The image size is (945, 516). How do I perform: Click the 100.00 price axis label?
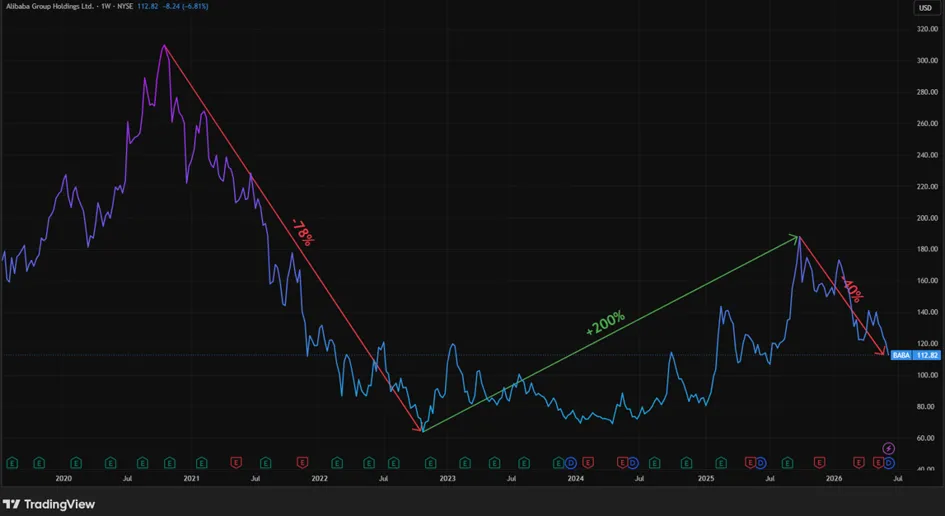pyautogui.click(x=927, y=375)
